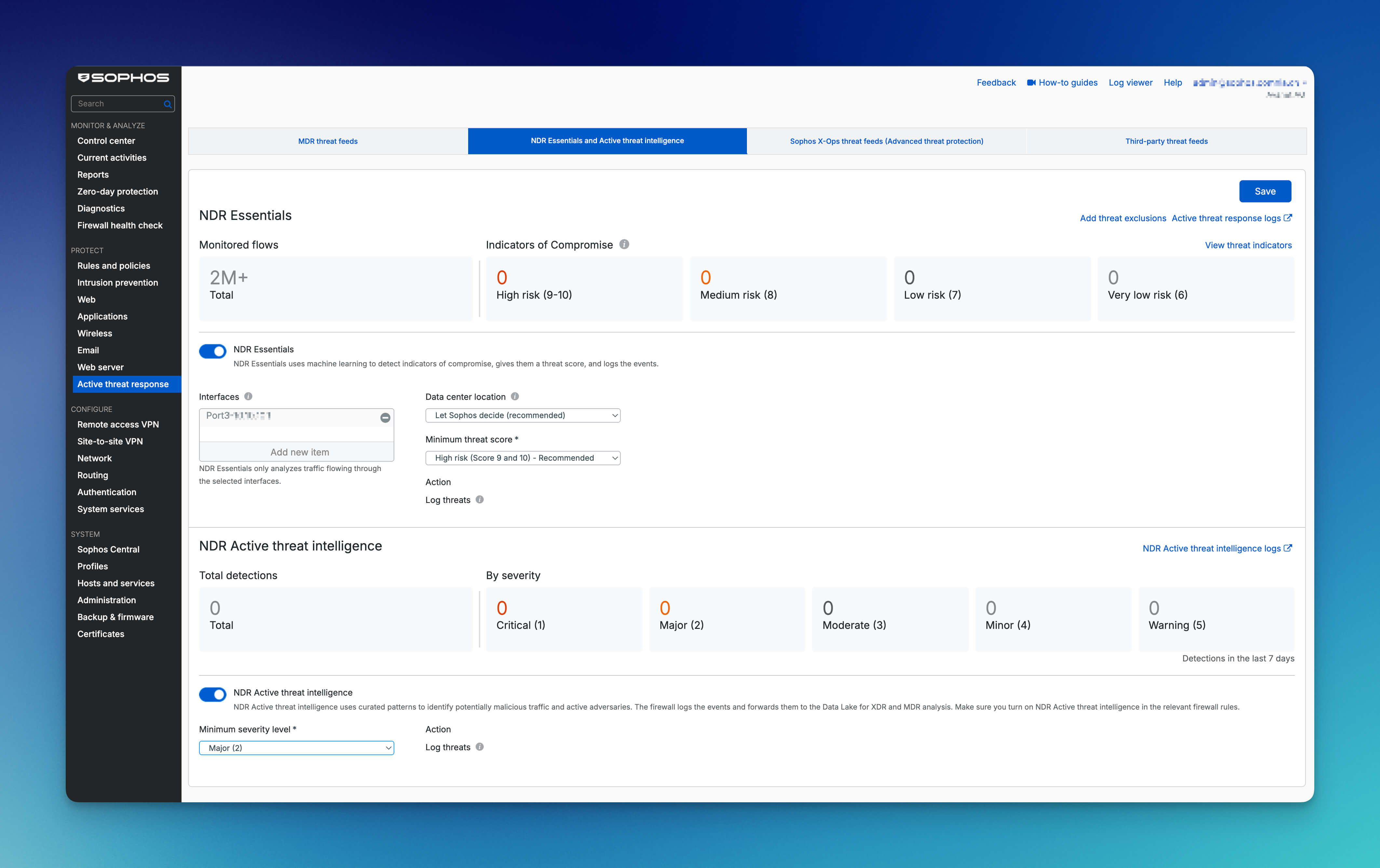Open Authentication settings
The width and height of the screenshot is (1380, 868).
pyautogui.click(x=107, y=492)
